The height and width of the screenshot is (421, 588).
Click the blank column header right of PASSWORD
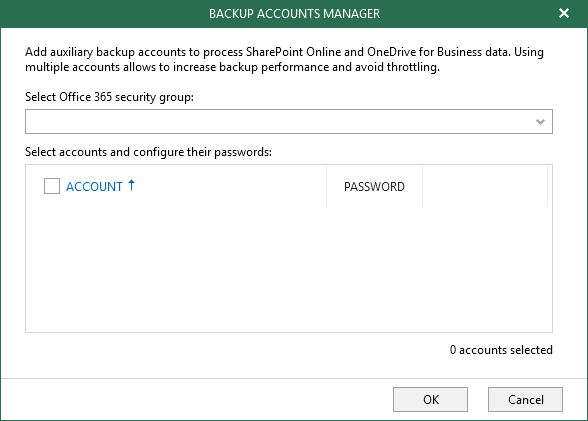pyautogui.click(x=485, y=186)
